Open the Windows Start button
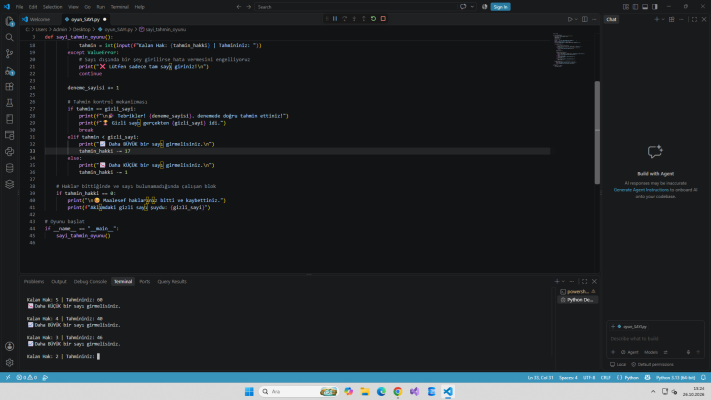The height and width of the screenshot is (400, 711). [x=249, y=391]
